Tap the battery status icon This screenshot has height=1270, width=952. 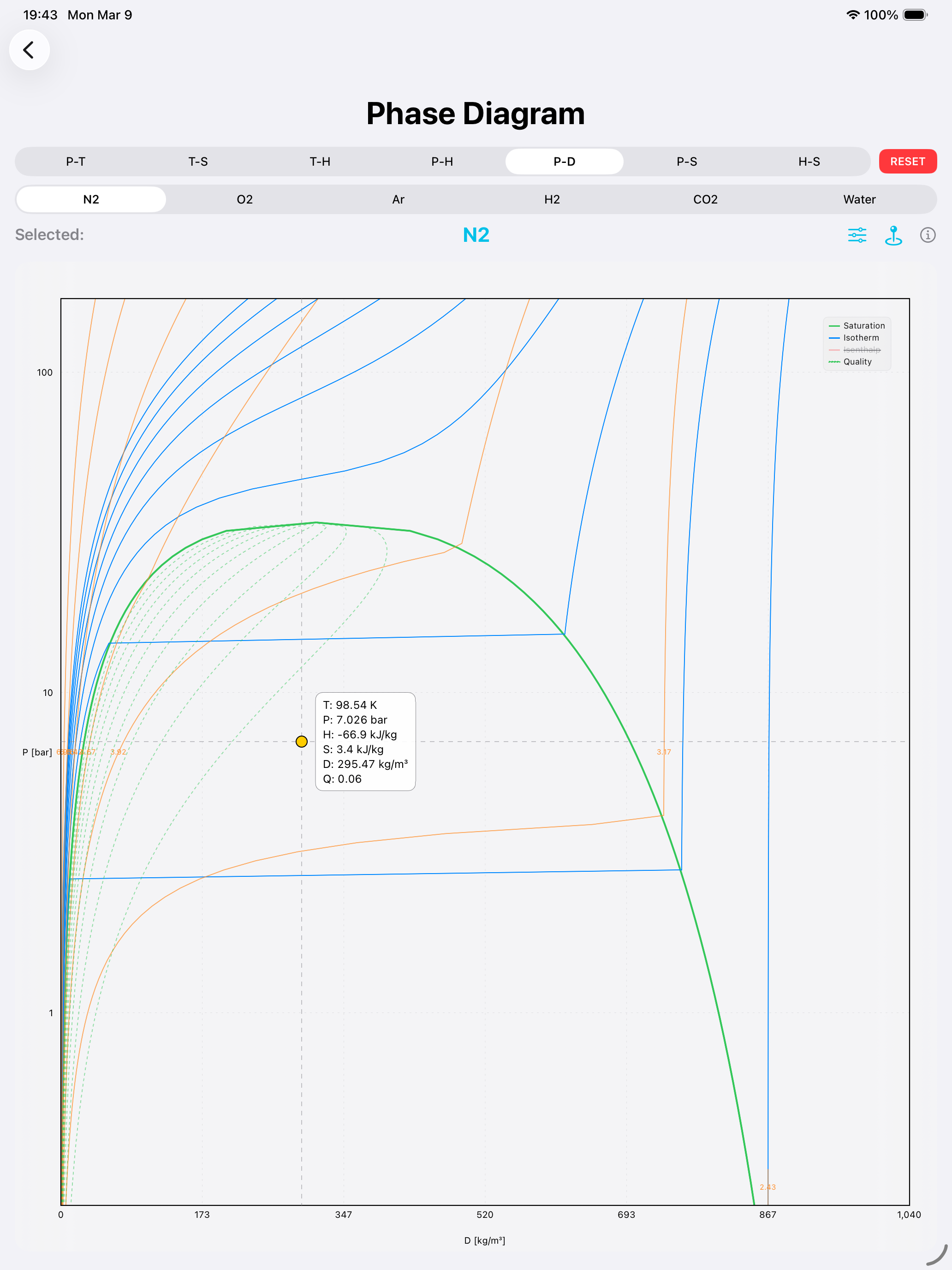[x=915, y=15]
